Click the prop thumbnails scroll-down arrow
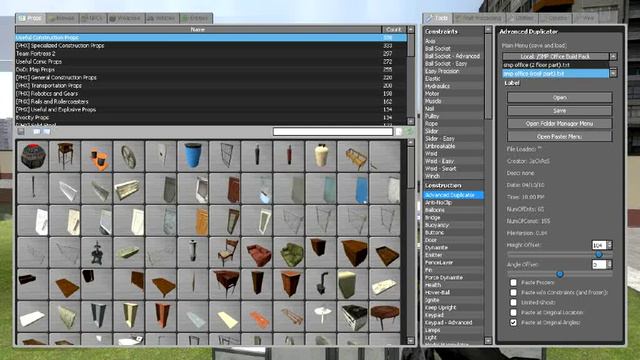This screenshot has width=640, height=360. pyautogui.click(x=411, y=340)
